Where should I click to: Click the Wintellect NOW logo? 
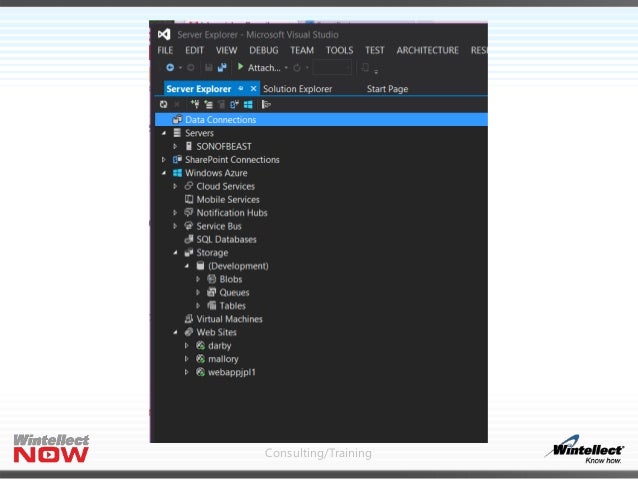[x=51, y=448]
